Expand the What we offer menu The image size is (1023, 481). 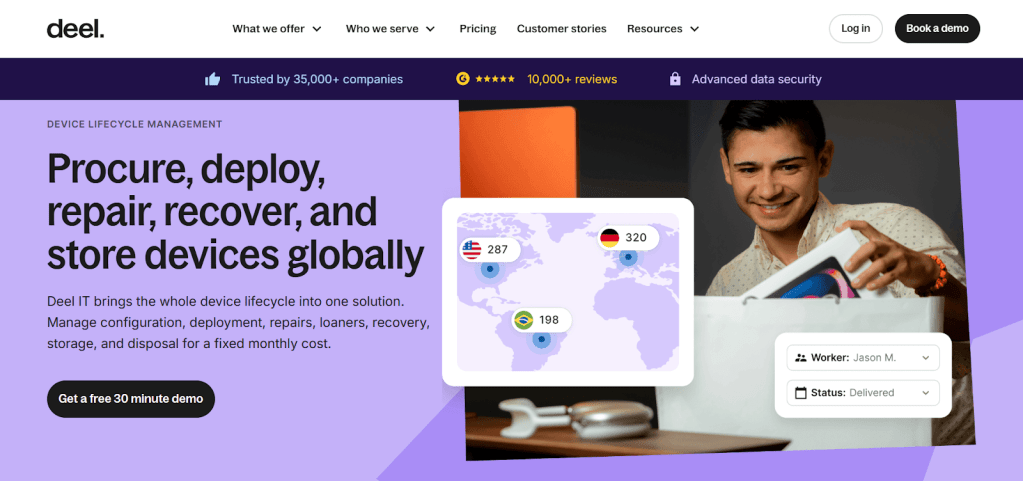pos(277,29)
